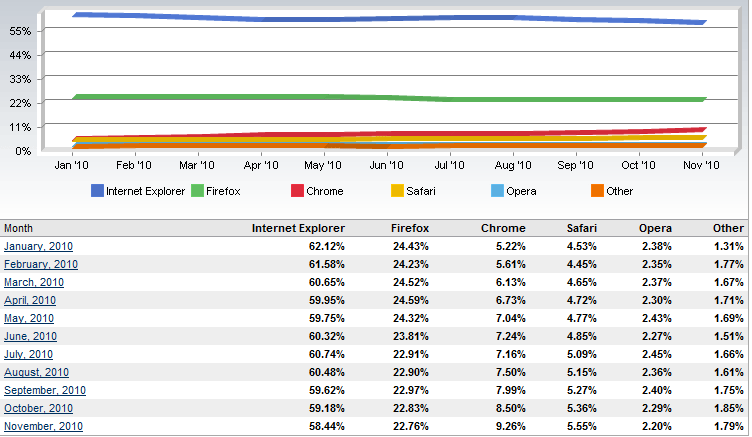Screen dimensions: 752x437
Task: Click the blue Internet Explorer legend swatch
Action: click(97, 190)
